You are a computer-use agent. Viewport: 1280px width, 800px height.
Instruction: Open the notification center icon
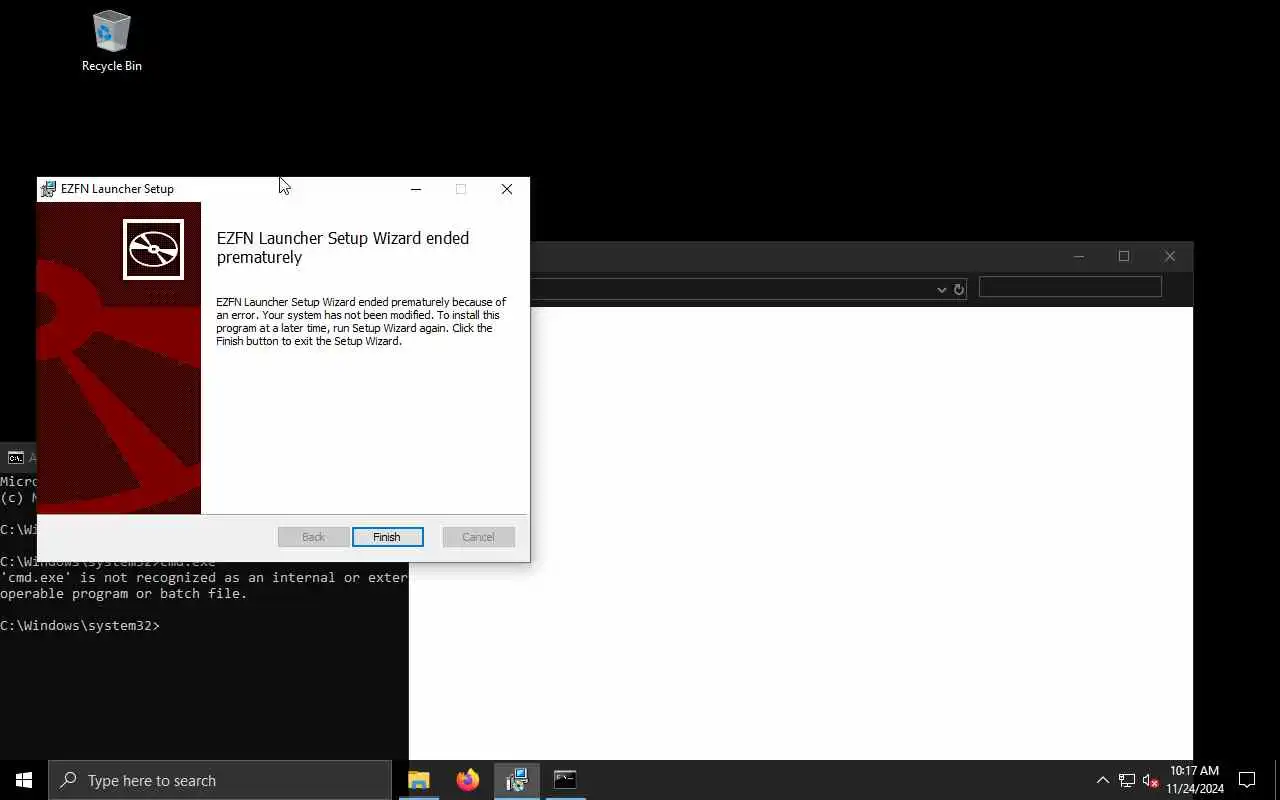pyautogui.click(x=1247, y=780)
